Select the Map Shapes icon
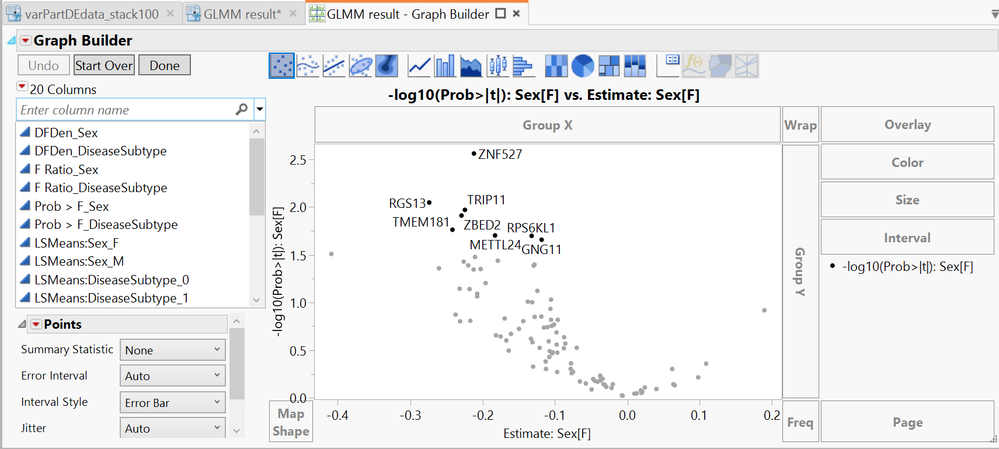The height and width of the screenshot is (449, 999). (721, 65)
